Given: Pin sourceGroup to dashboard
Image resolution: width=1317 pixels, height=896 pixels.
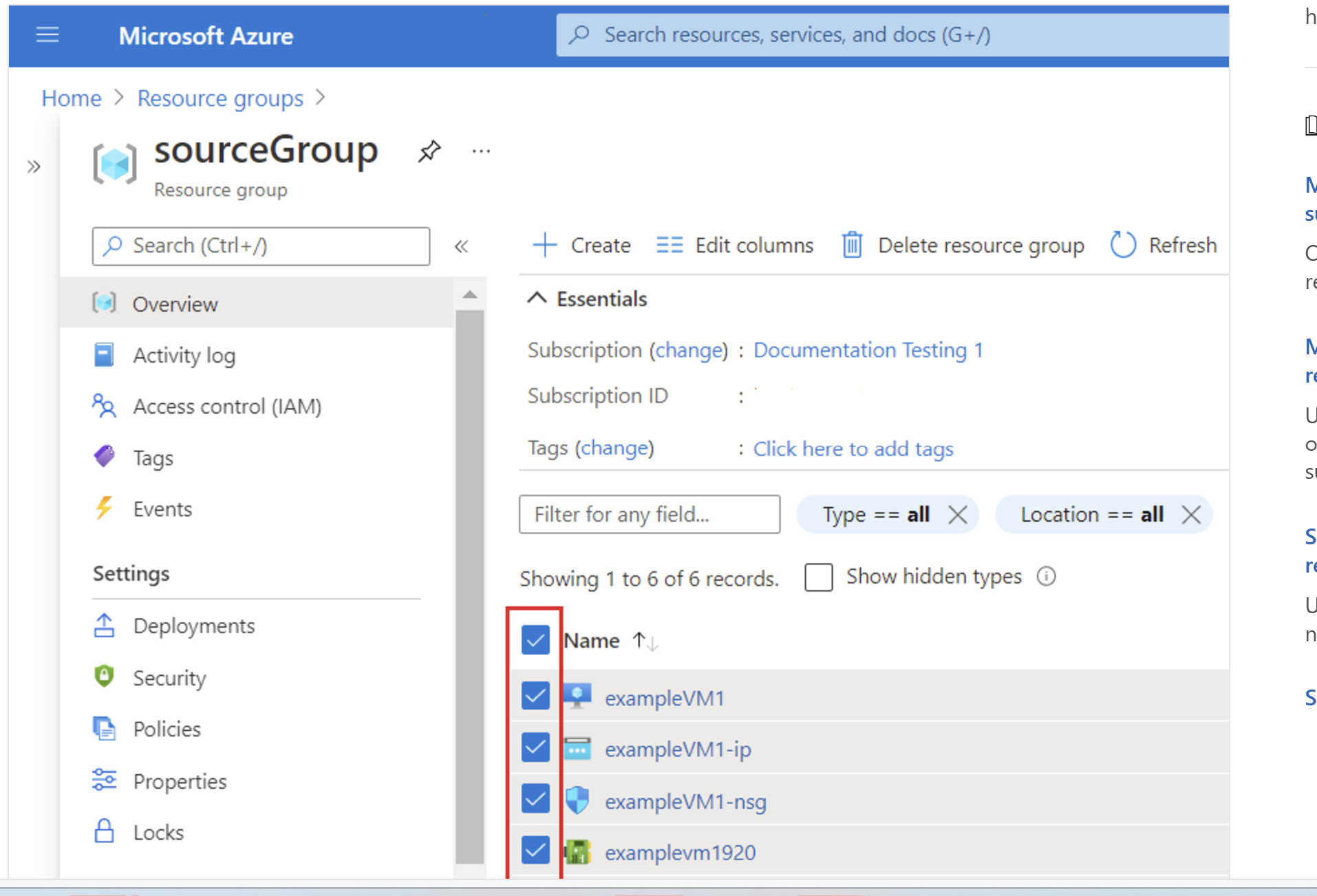Looking at the screenshot, I should click(x=429, y=151).
